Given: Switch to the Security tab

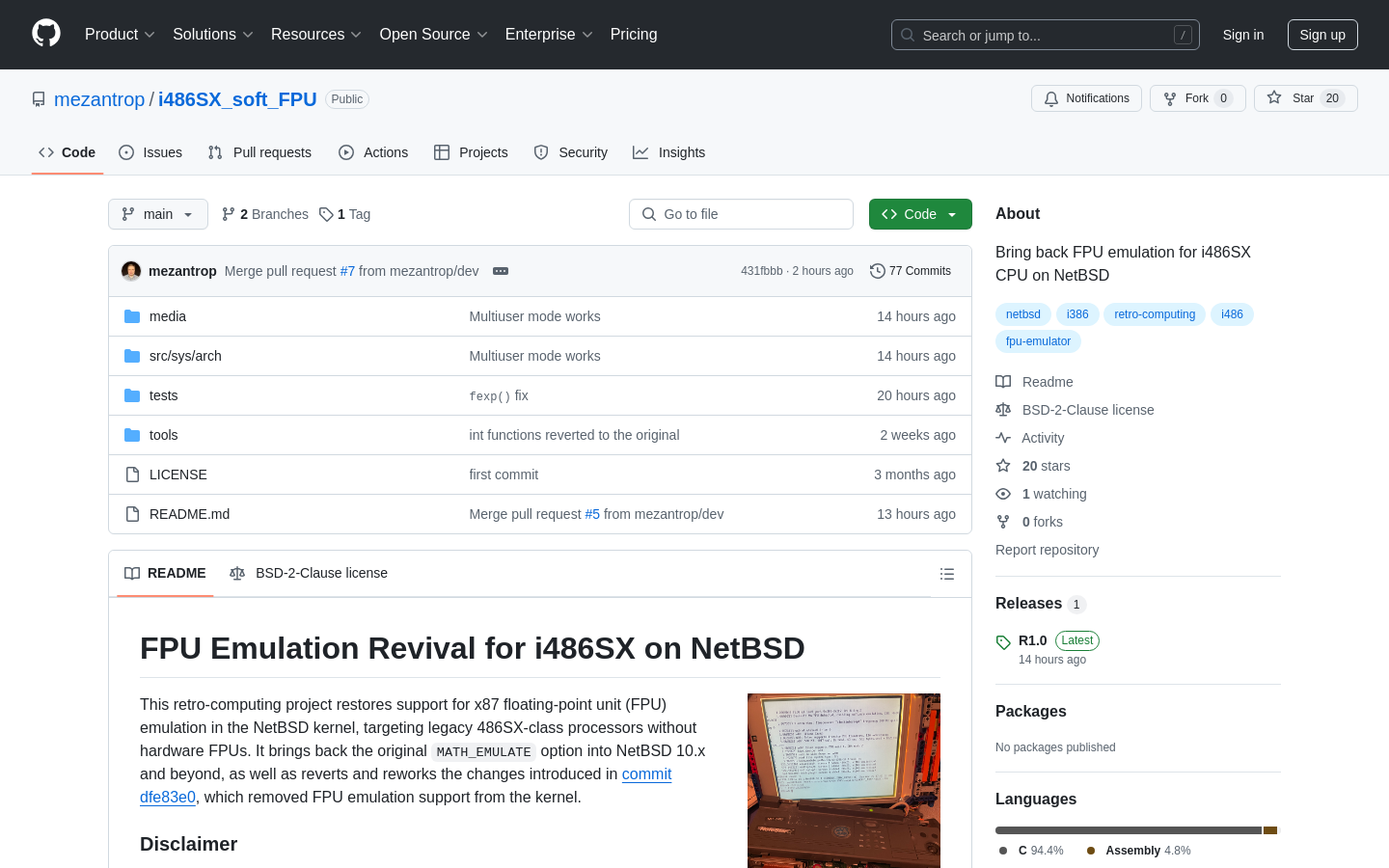Looking at the screenshot, I should (x=571, y=152).
